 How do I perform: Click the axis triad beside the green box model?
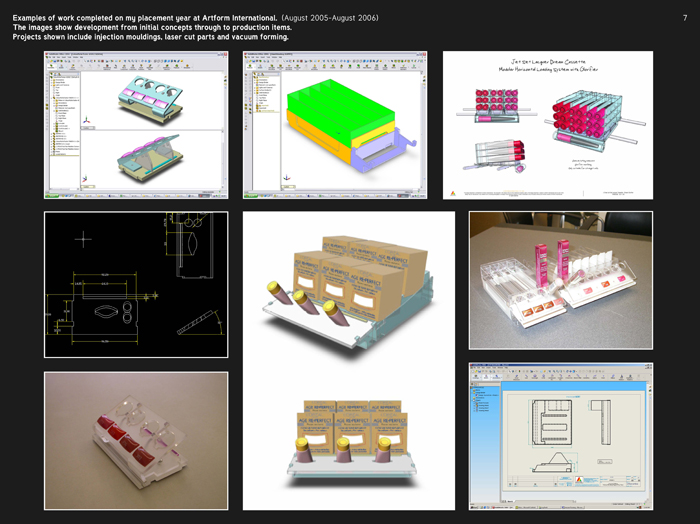pos(286,176)
